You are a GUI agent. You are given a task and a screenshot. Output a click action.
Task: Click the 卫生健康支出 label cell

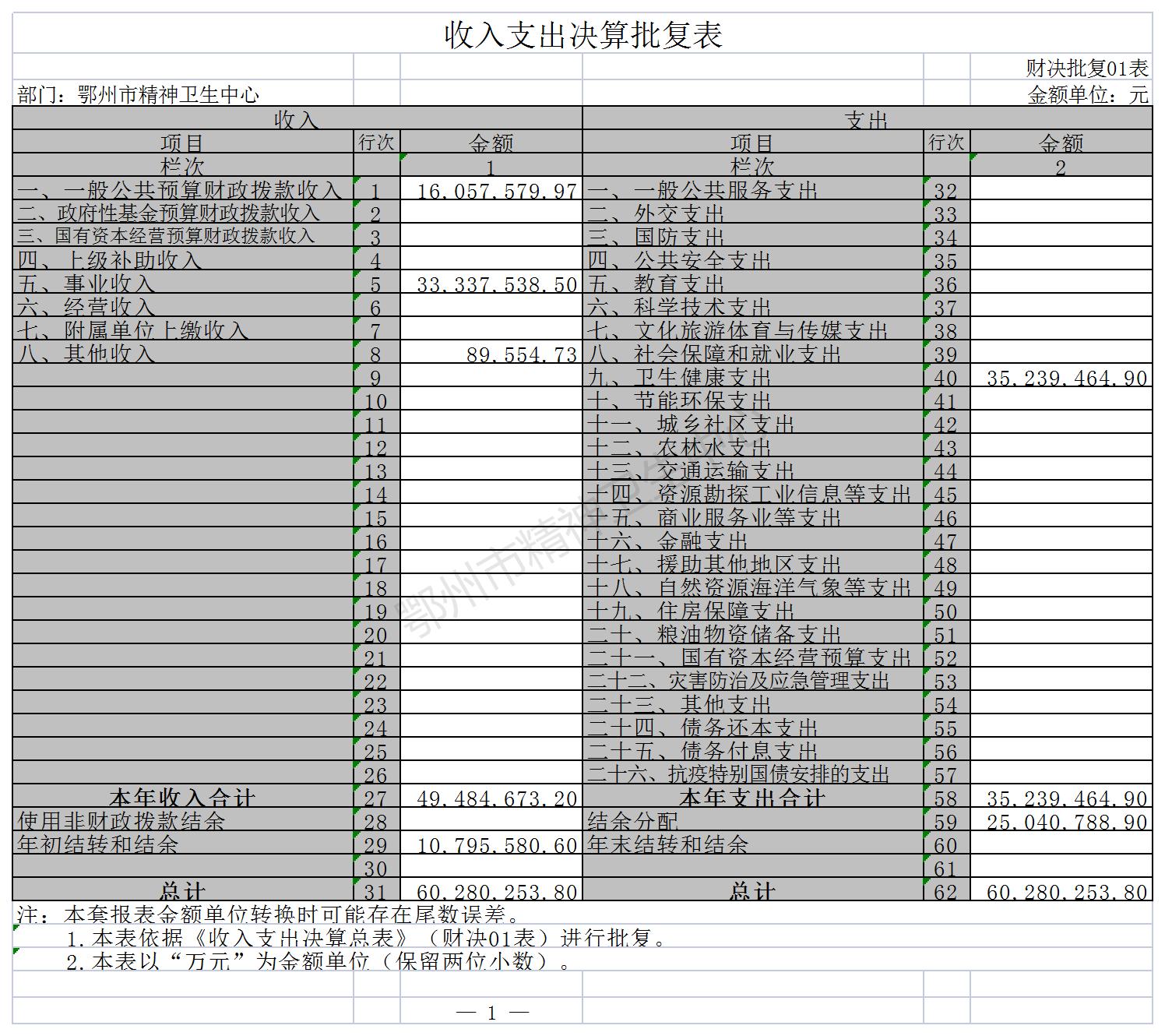pyautogui.click(x=753, y=376)
